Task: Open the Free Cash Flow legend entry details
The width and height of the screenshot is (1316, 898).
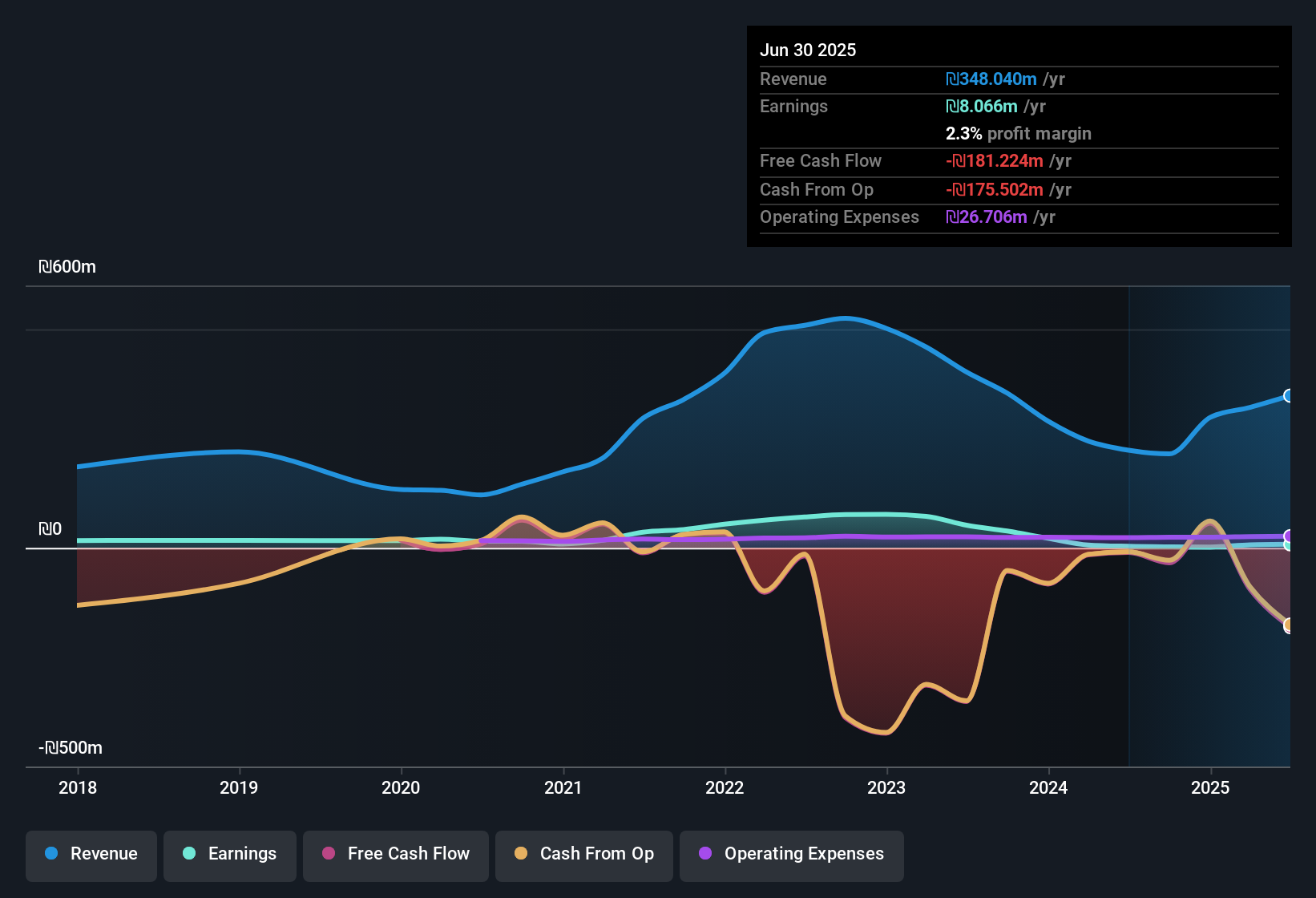Action: click(395, 854)
